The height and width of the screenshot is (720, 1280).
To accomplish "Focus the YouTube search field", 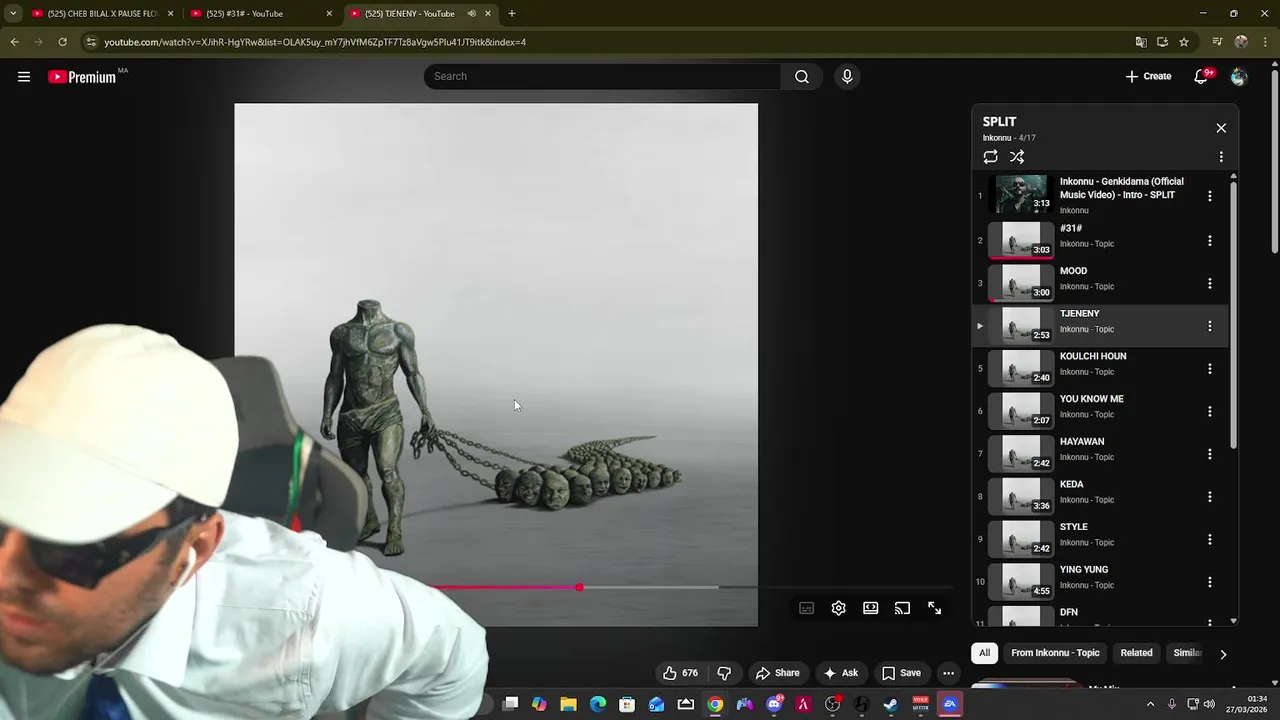I will 602,77.
